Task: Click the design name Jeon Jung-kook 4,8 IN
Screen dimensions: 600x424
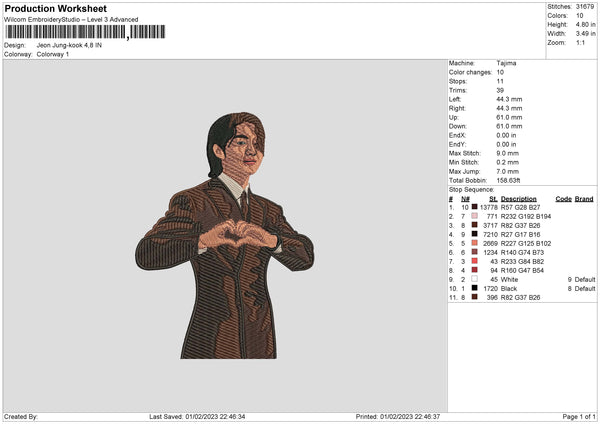Action: (x=69, y=45)
